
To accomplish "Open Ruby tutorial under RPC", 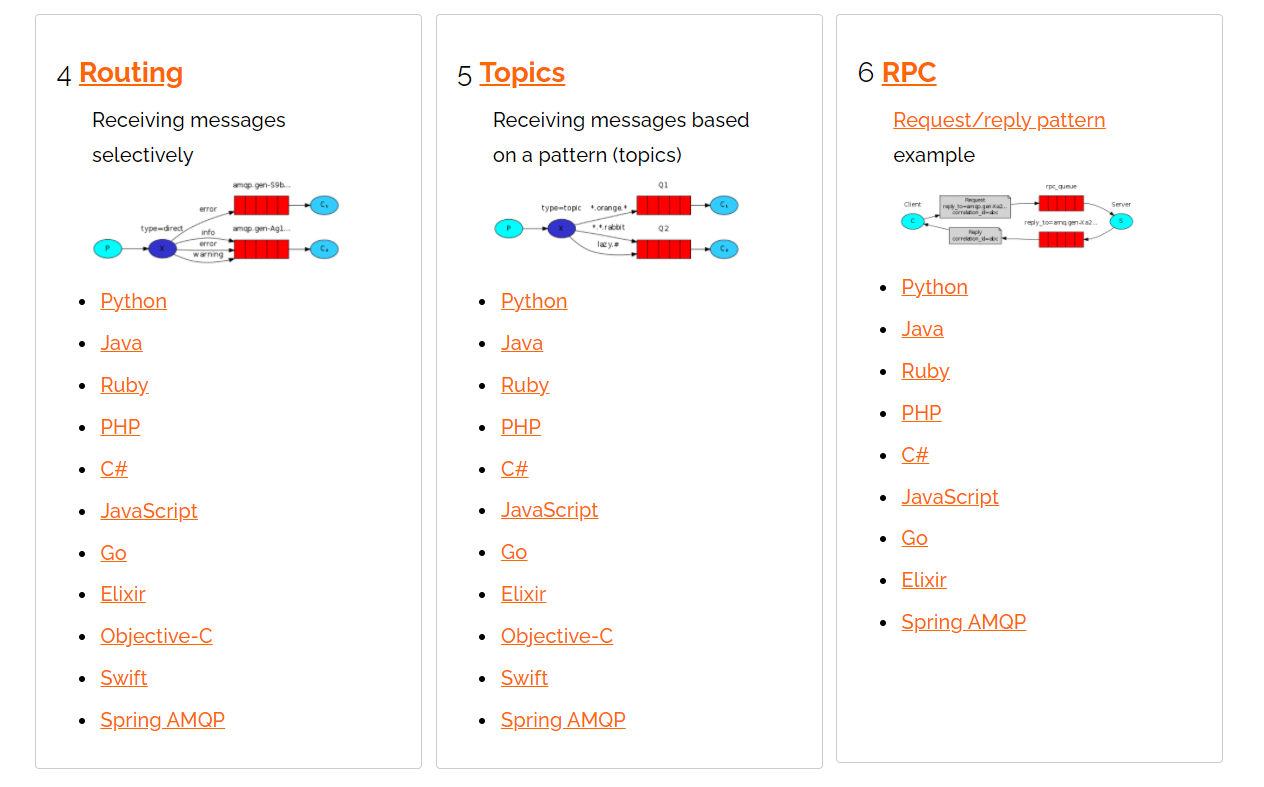I will point(926,371).
